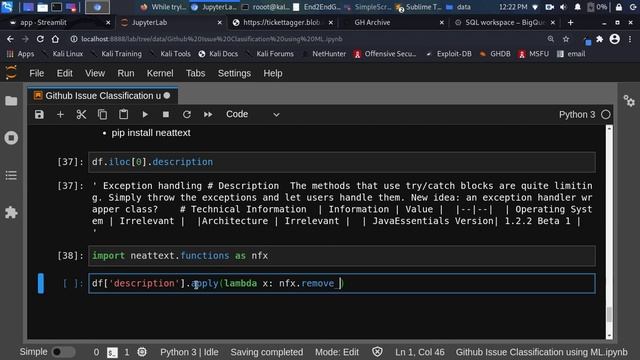Open the Kali Linux bookmark
The height and width of the screenshot is (360, 640).
tap(63, 54)
